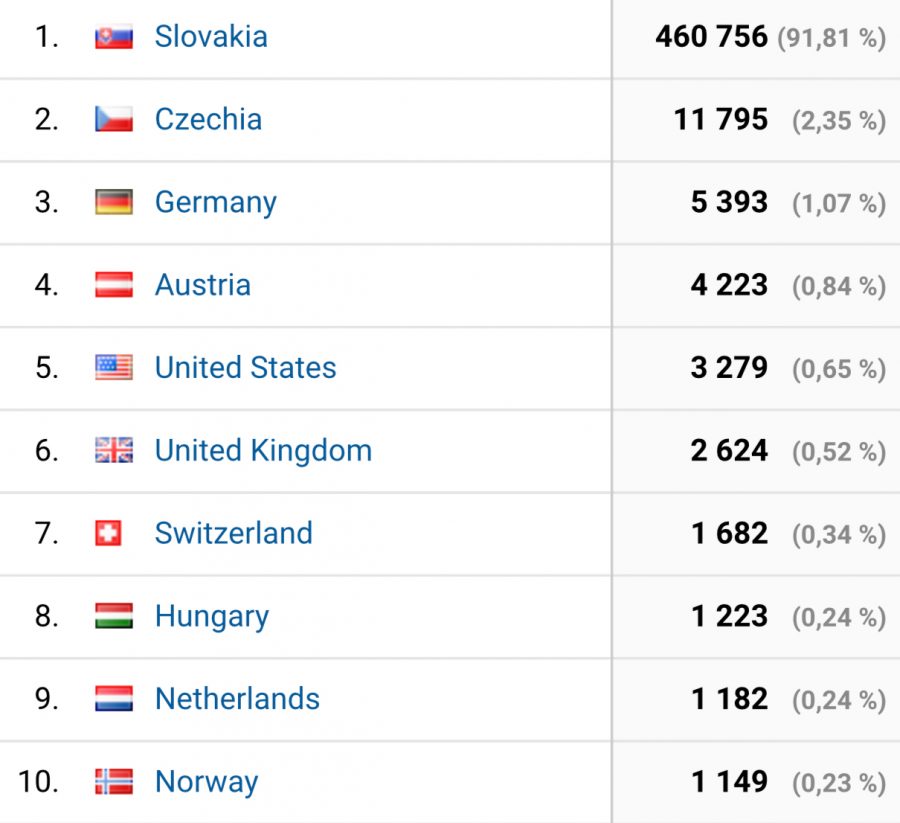Open the Czechia country link
This screenshot has width=900, height=823.
[x=208, y=119]
